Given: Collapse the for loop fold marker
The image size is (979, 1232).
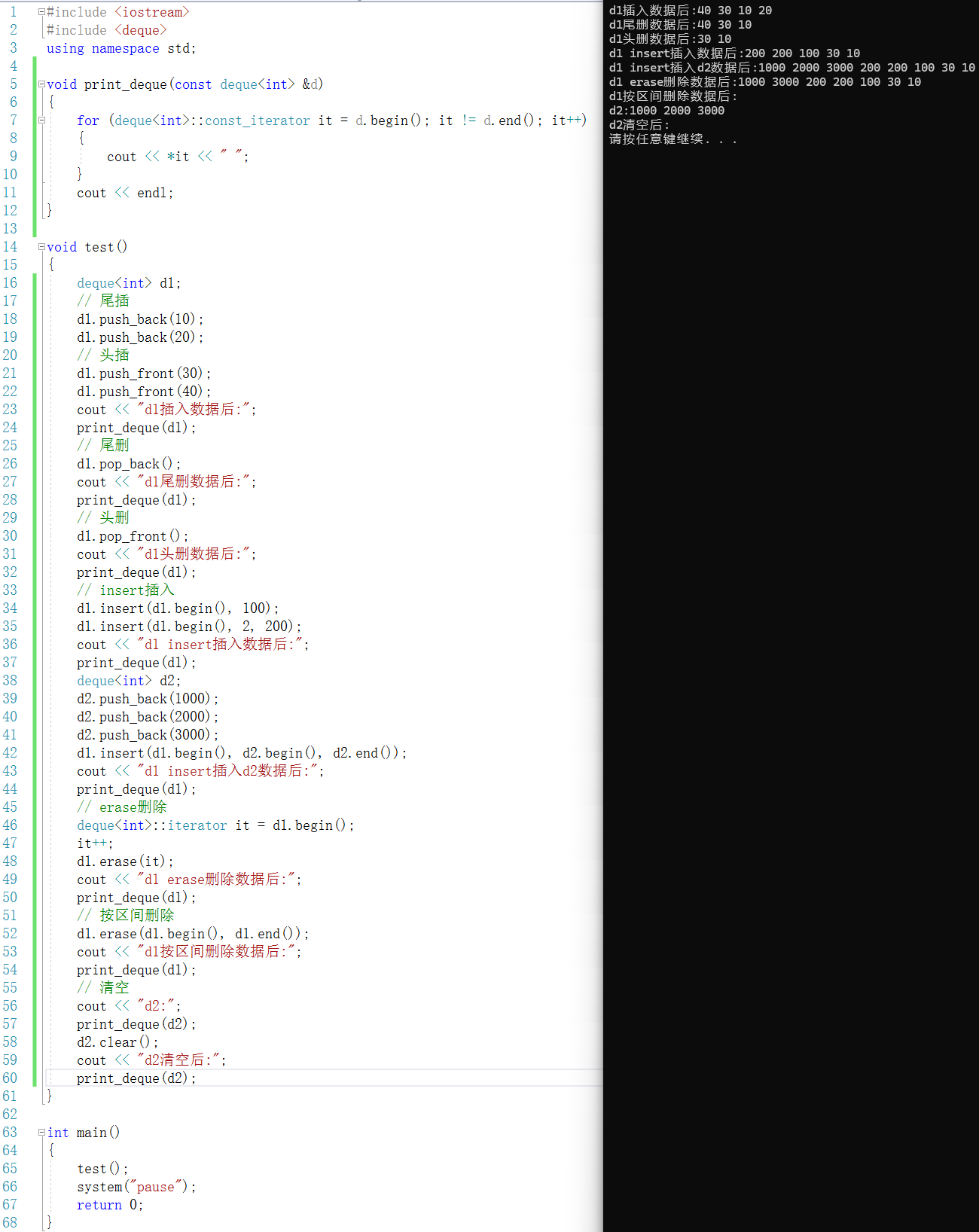Looking at the screenshot, I should click(x=42, y=120).
